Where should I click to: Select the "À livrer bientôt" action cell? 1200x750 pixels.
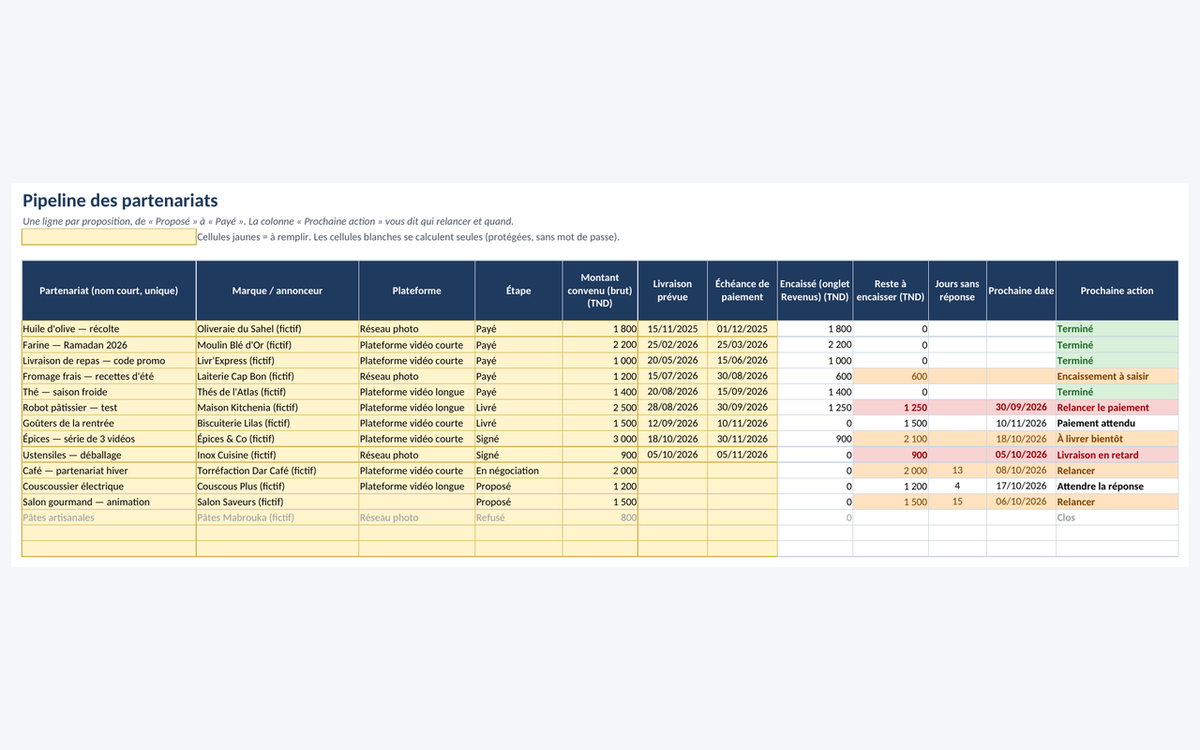[x=1117, y=439]
